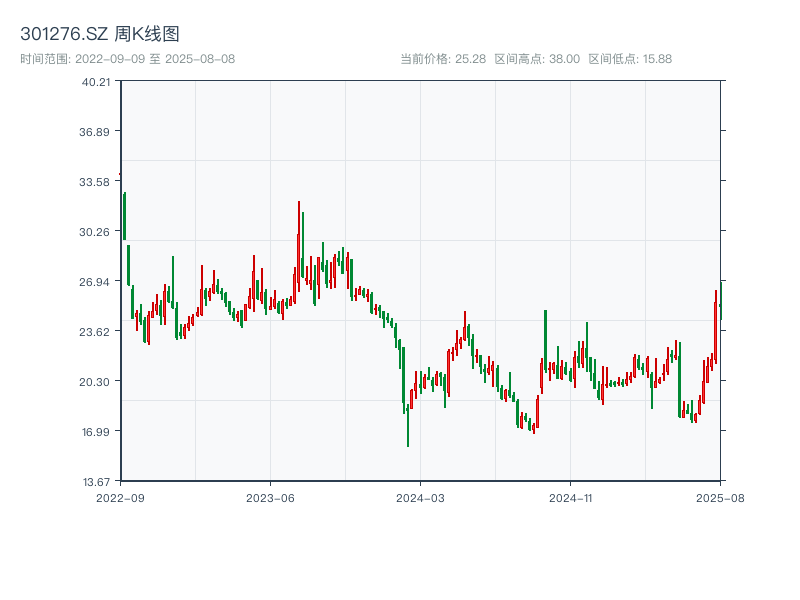Image resolution: width=800 pixels, height=600 pixels.
Task: Click the 26.94 y-axis price label
Action: [x=96, y=282]
